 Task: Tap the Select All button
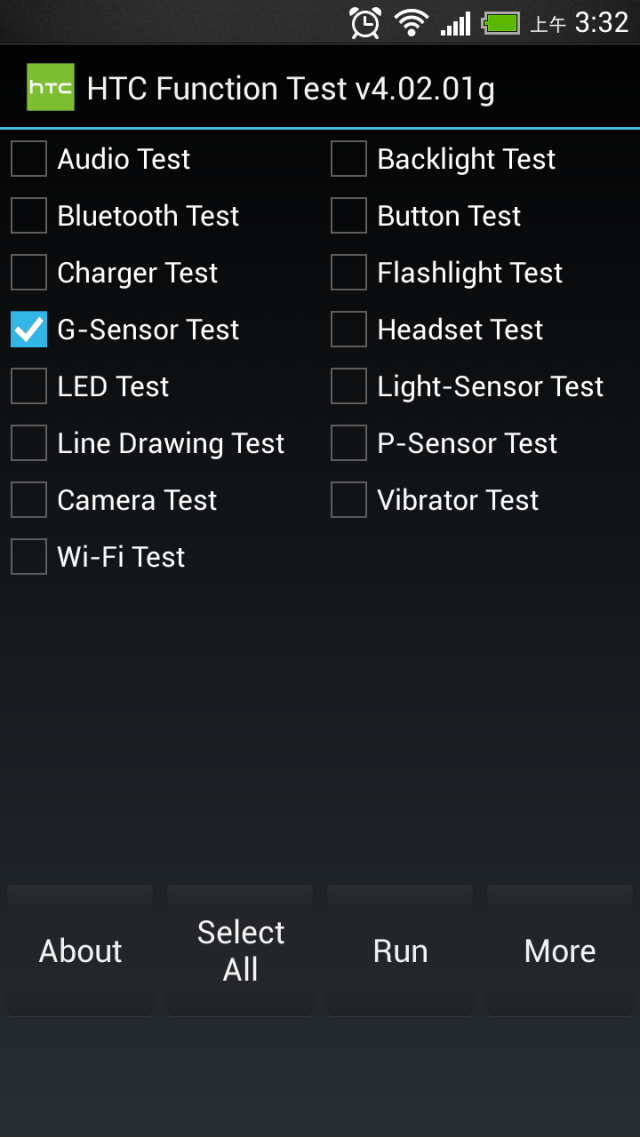[240, 951]
